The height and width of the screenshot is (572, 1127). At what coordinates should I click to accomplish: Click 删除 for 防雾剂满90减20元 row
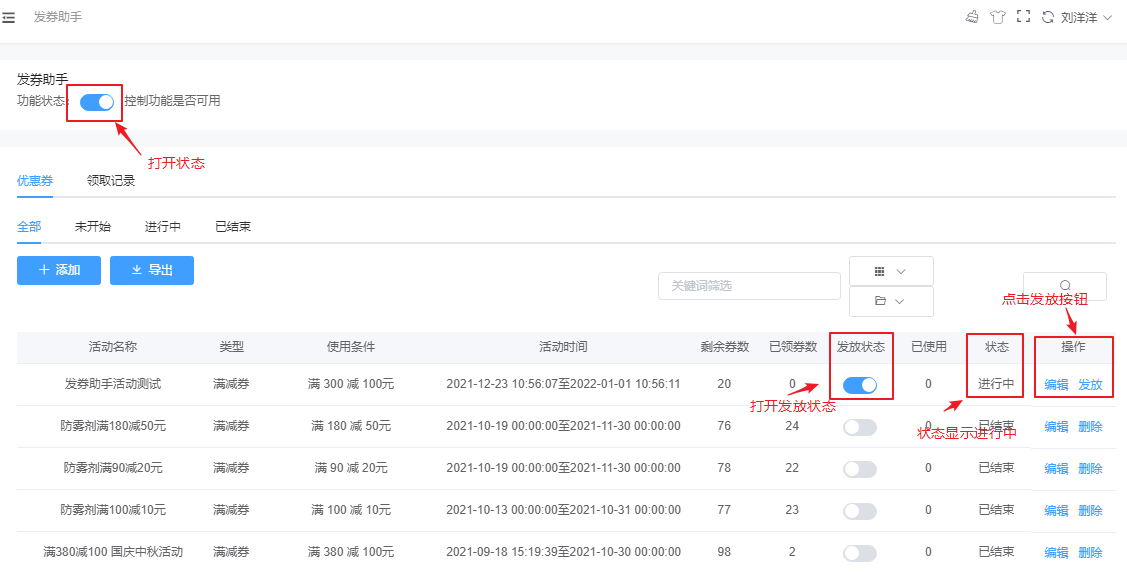1090,469
